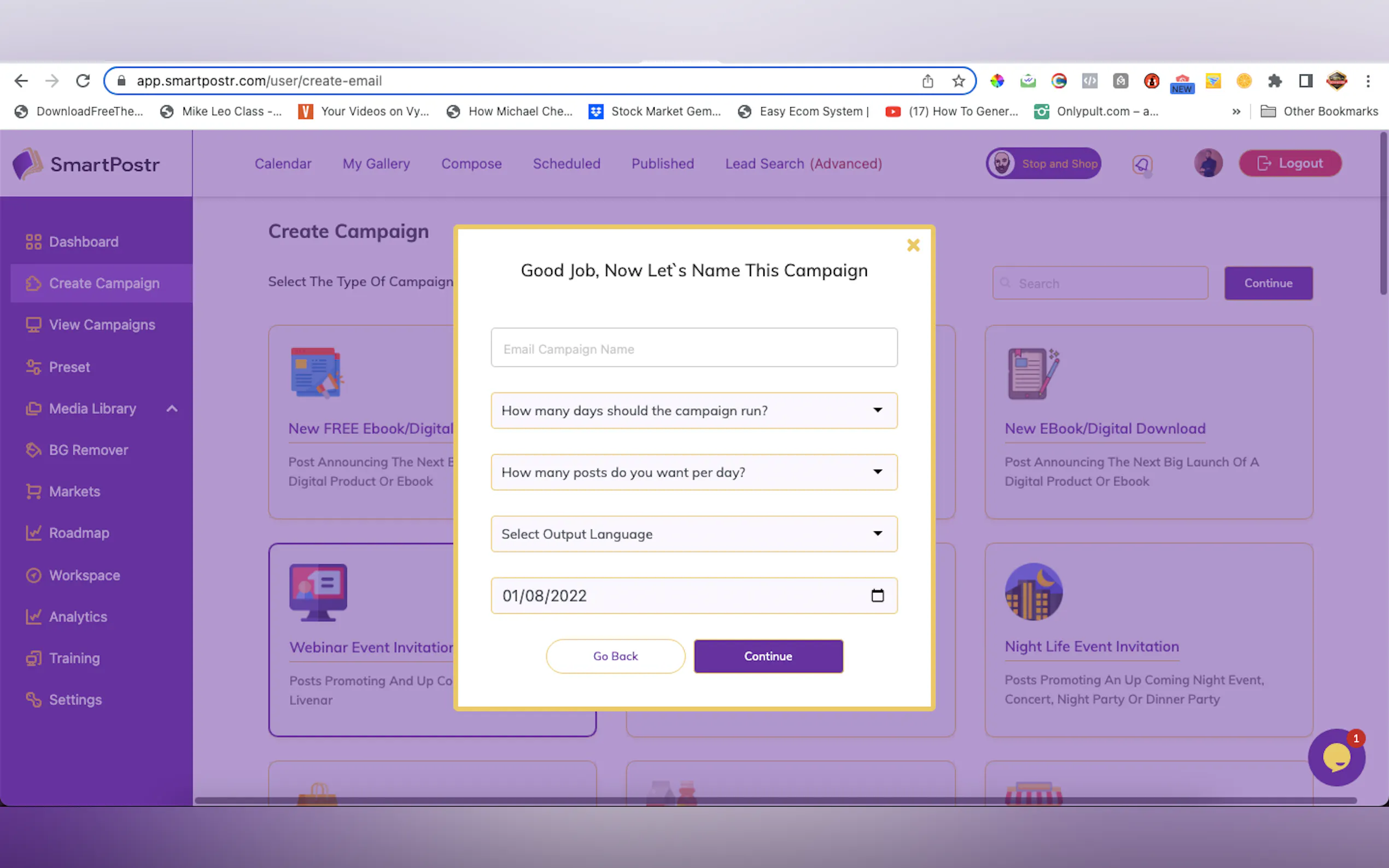Viewport: 1389px width, 868px height.
Task: Go to the Scheduled tab in the top navigation
Action: coord(566,163)
